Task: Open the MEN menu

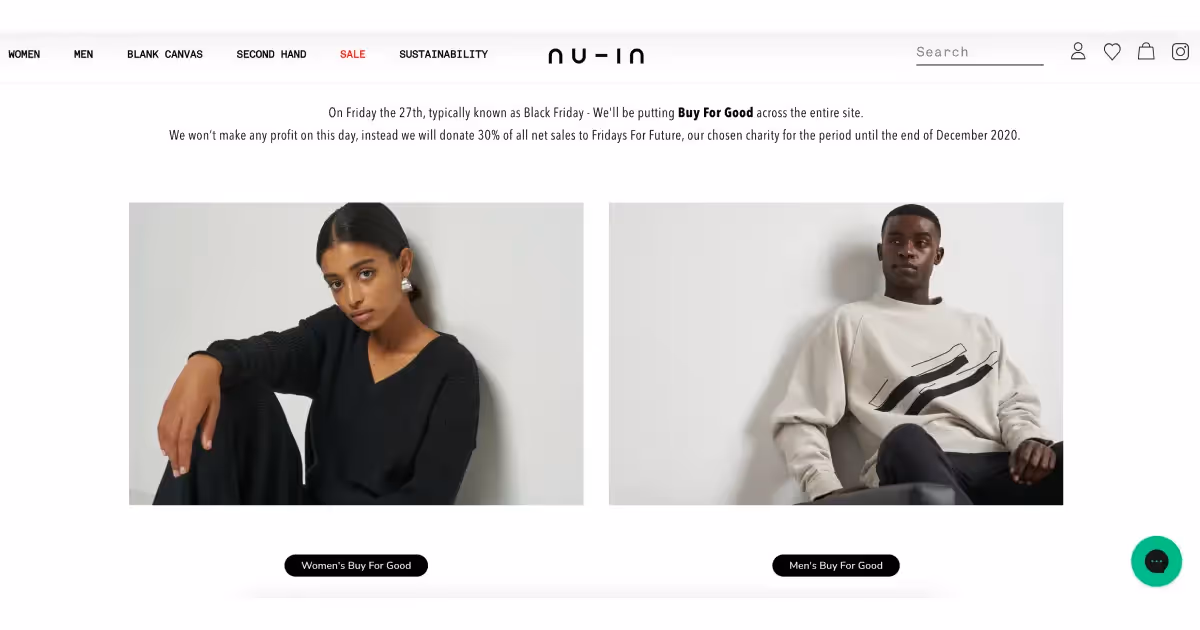Action: click(83, 54)
